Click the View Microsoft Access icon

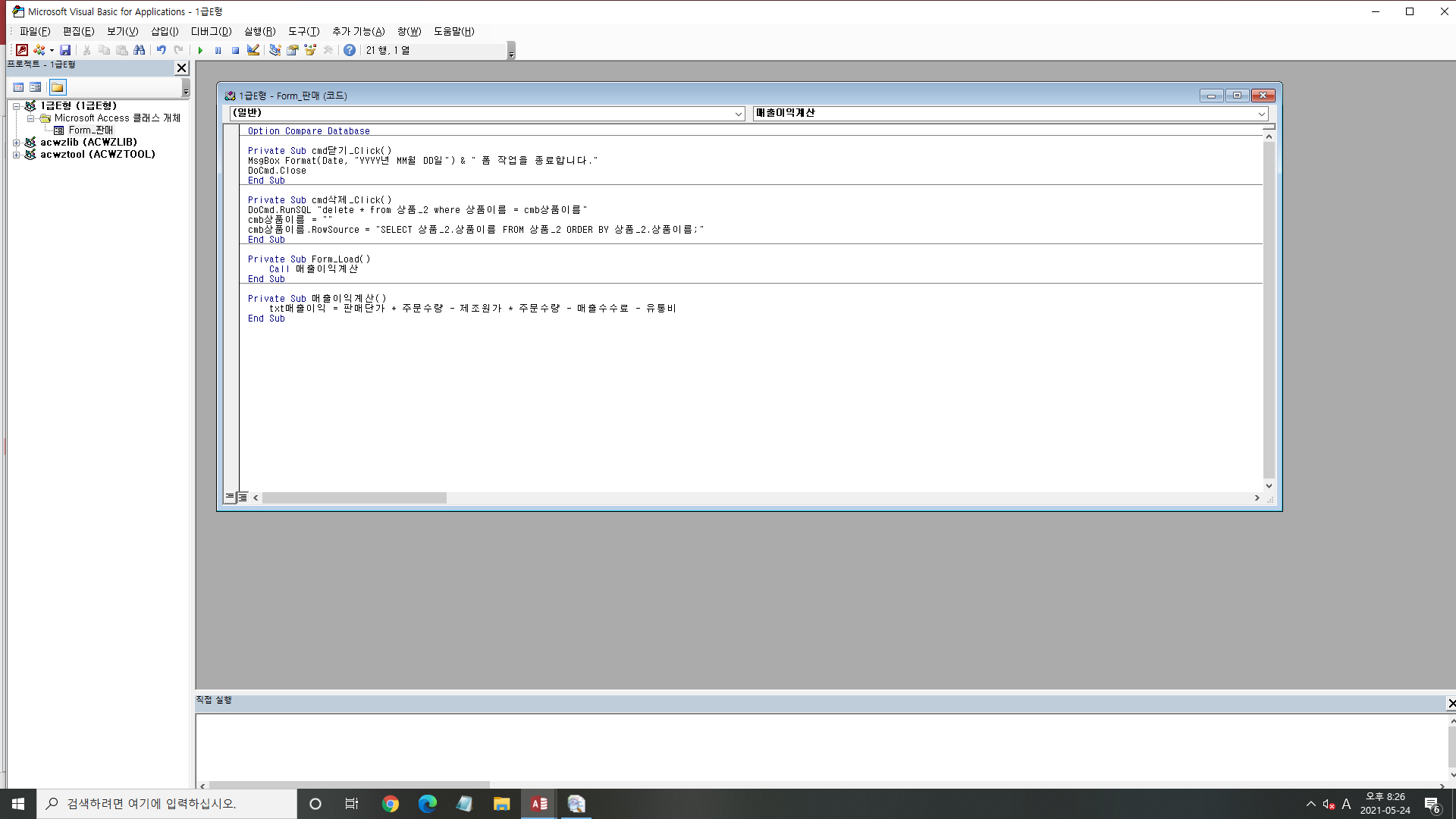[x=22, y=50]
